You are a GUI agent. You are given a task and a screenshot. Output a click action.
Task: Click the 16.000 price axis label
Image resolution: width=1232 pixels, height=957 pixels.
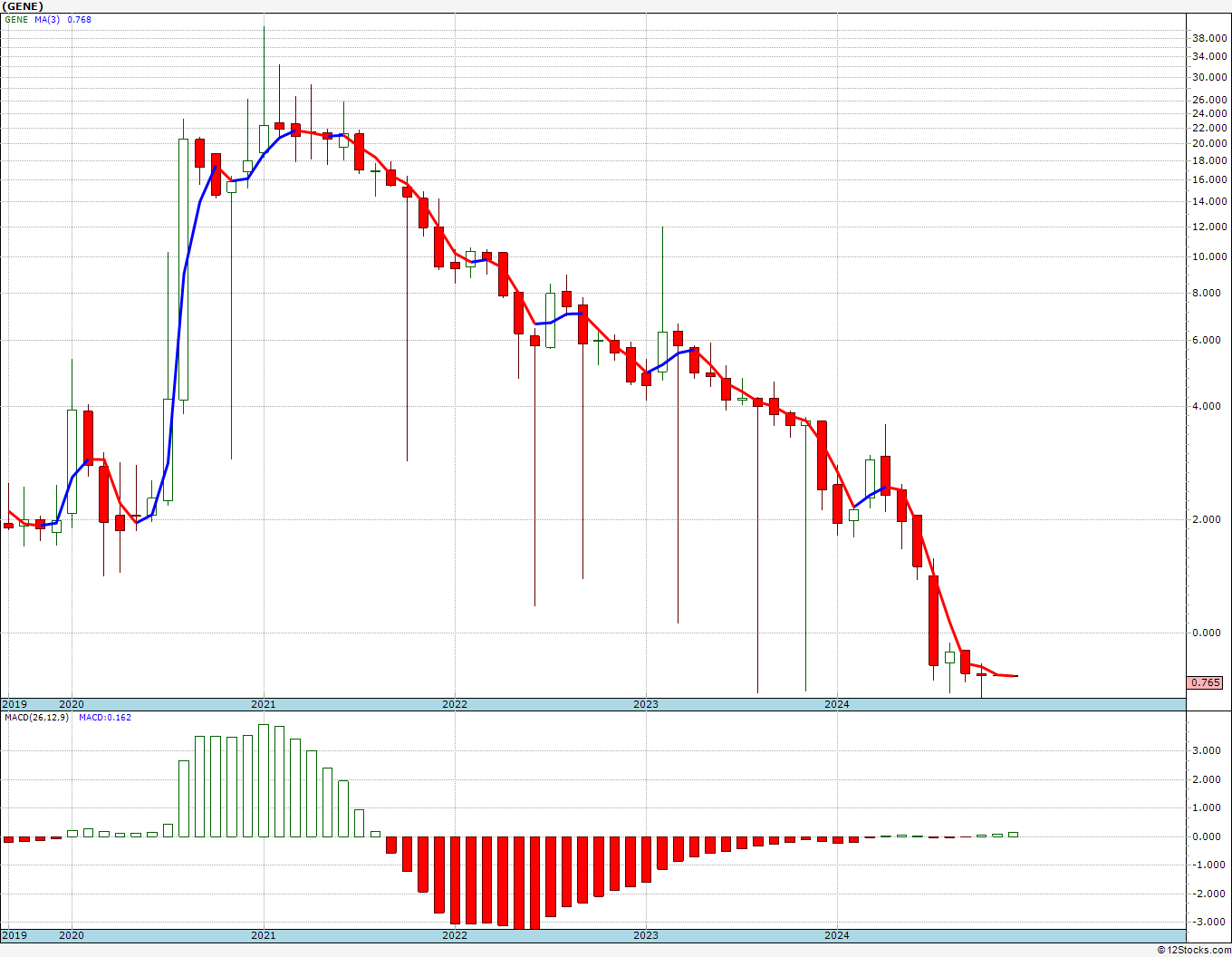[x=1209, y=179]
